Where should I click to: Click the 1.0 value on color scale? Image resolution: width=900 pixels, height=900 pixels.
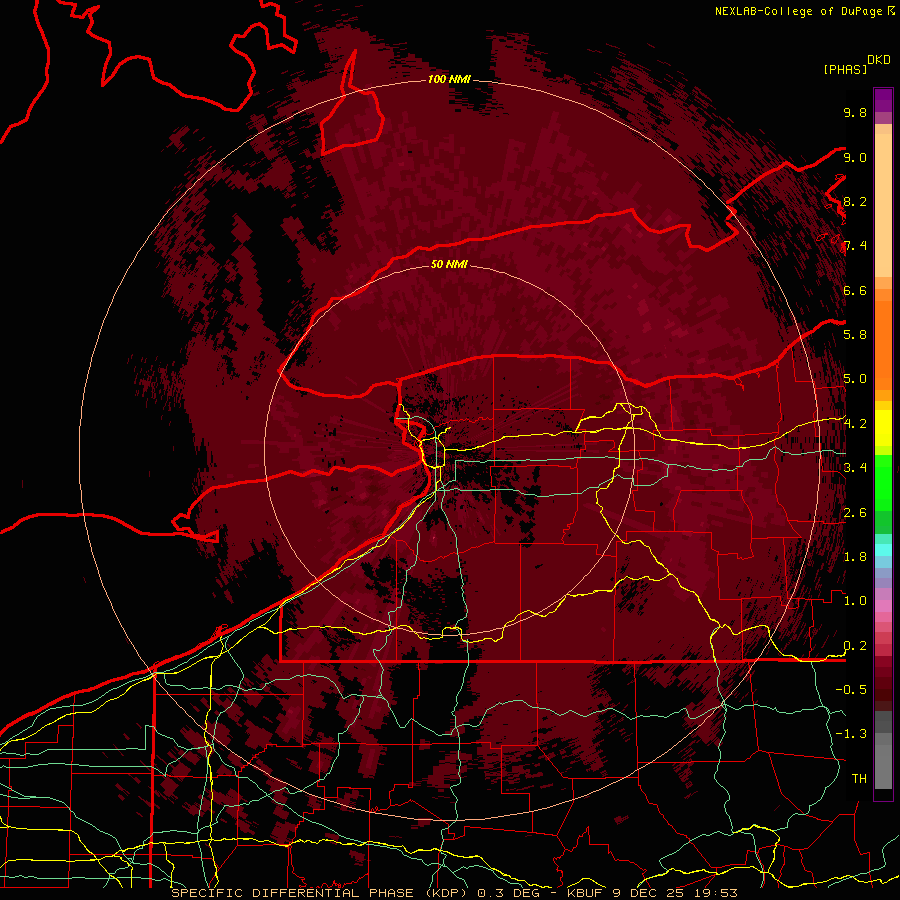coord(855,600)
